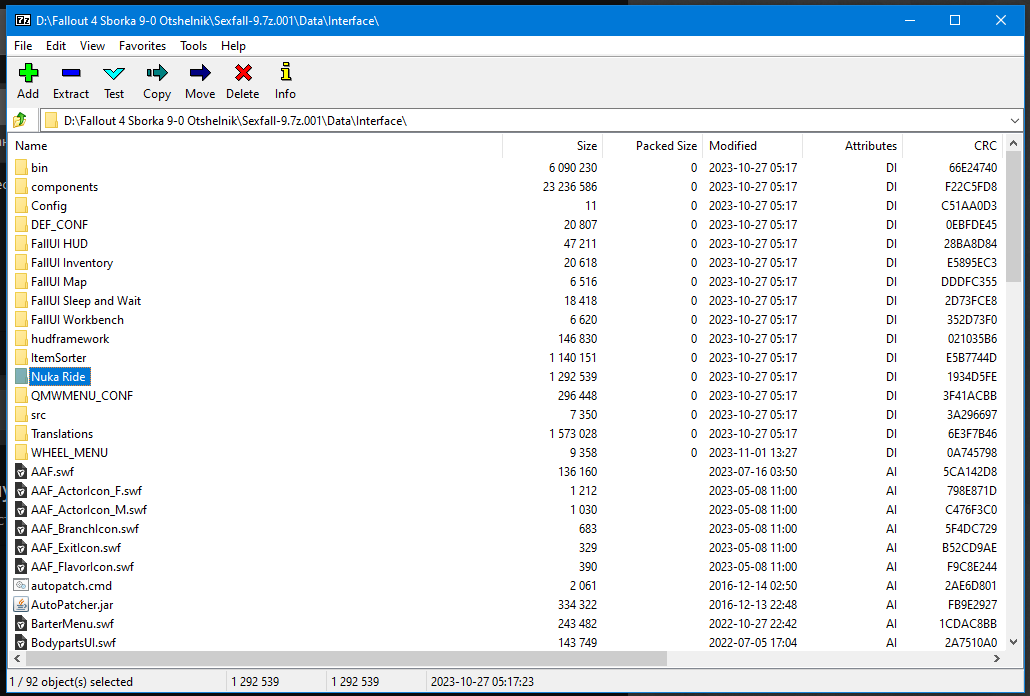The height and width of the screenshot is (696, 1030).
Task: Click the address bar path field
Action: (x=500, y=120)
